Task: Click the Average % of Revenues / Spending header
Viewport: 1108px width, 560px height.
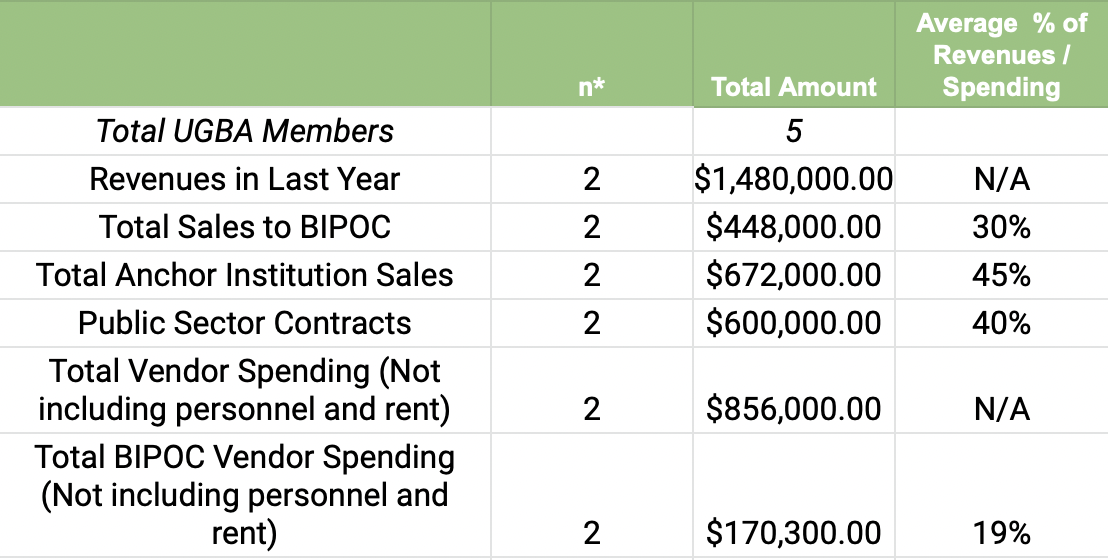Action: coord(1001,54)
